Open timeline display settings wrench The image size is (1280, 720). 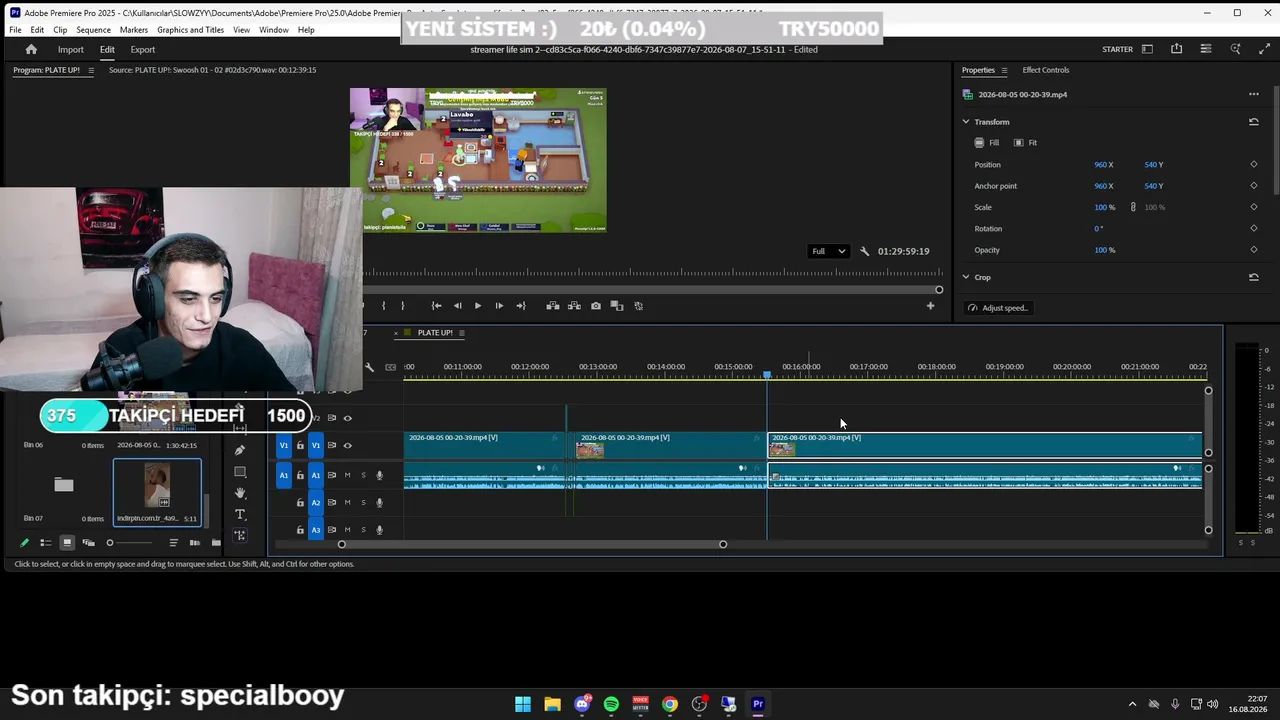coord(369,367)
